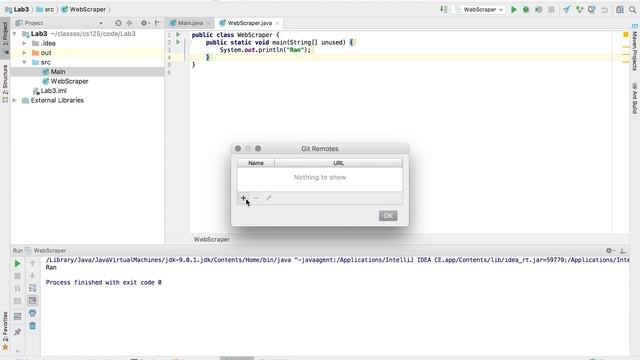Select Lab3.iml file in the project tree

click(x=53, y=91)
